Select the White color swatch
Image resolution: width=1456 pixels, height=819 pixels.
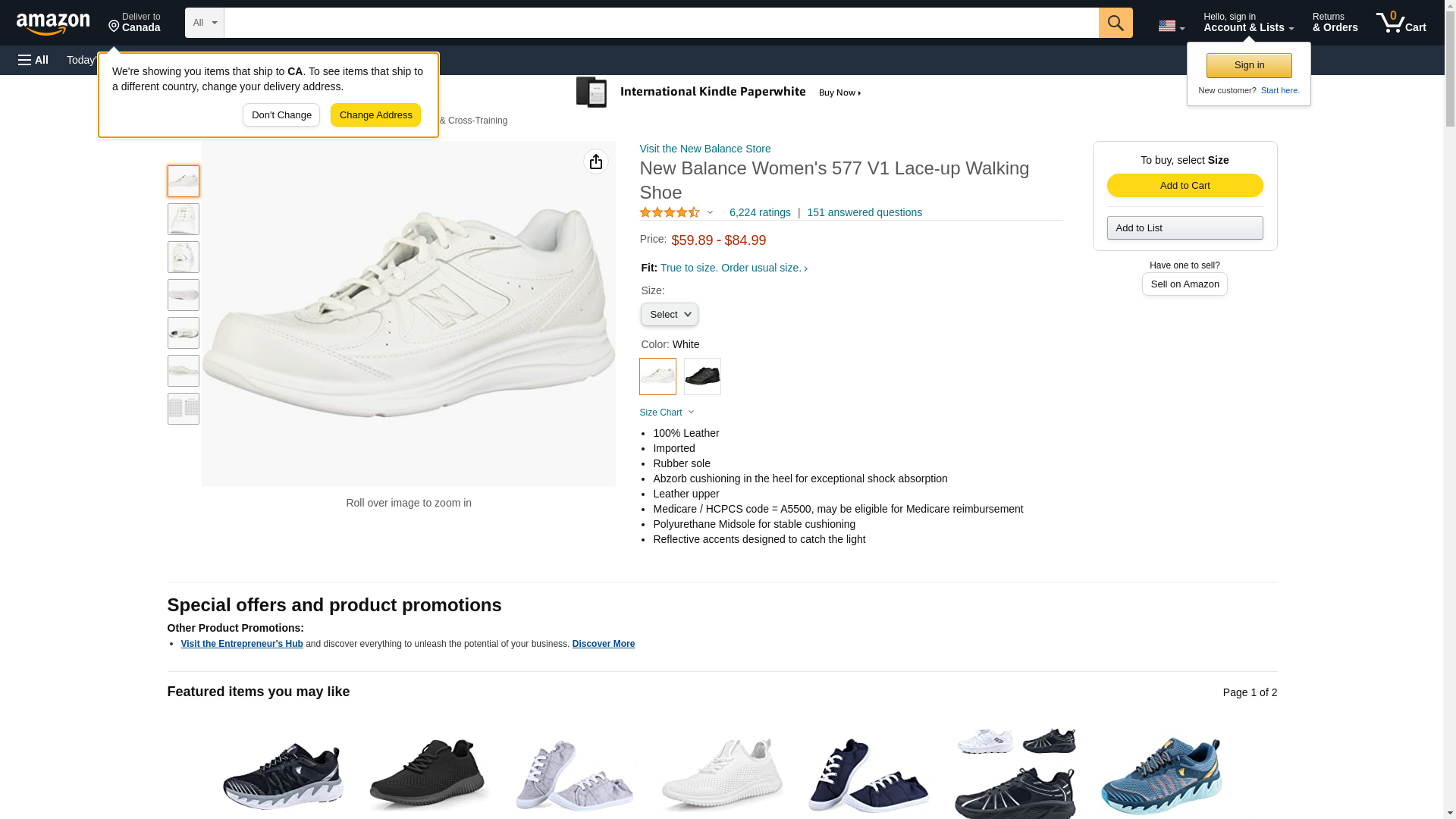657,376
